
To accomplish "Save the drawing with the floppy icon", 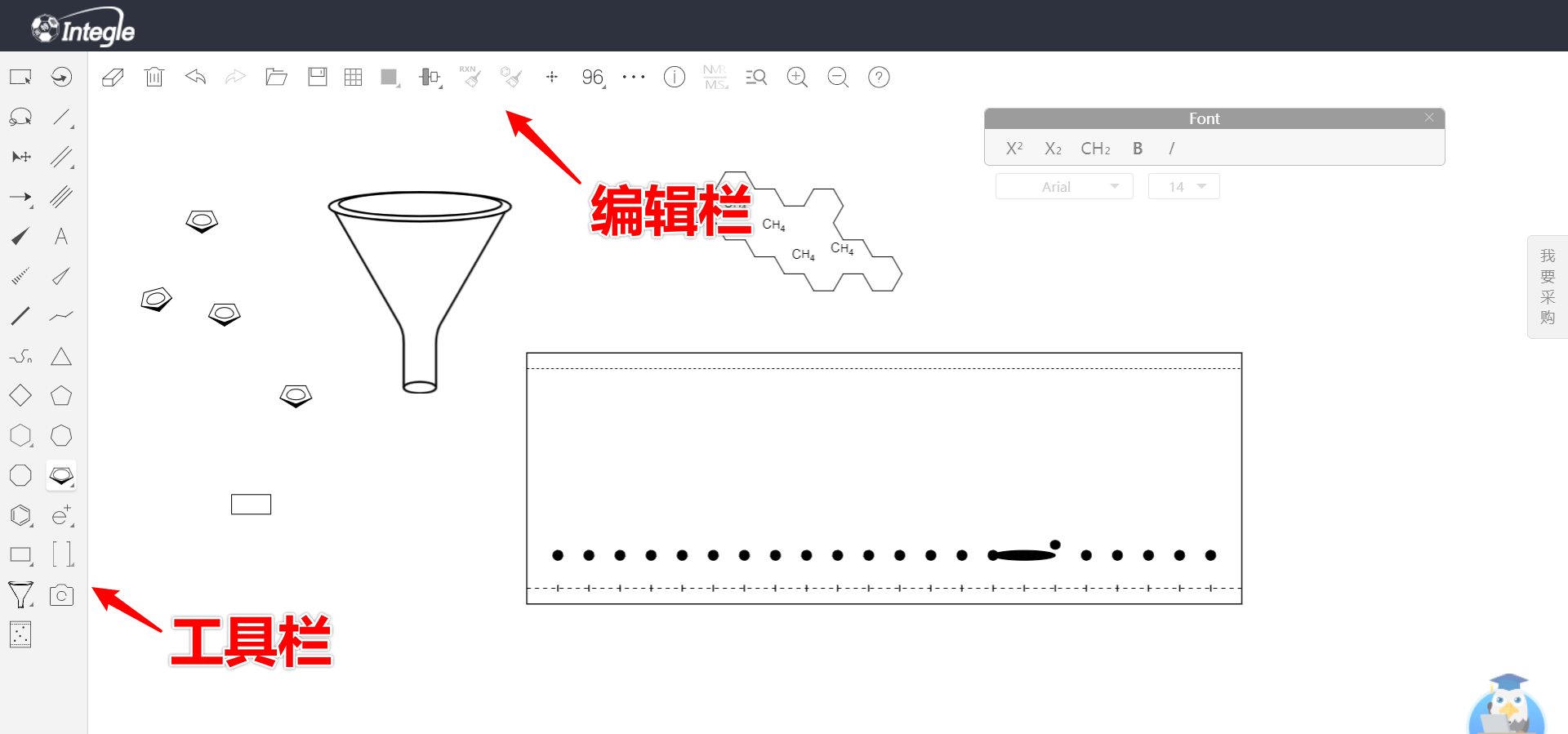I will tap(318, 77).
